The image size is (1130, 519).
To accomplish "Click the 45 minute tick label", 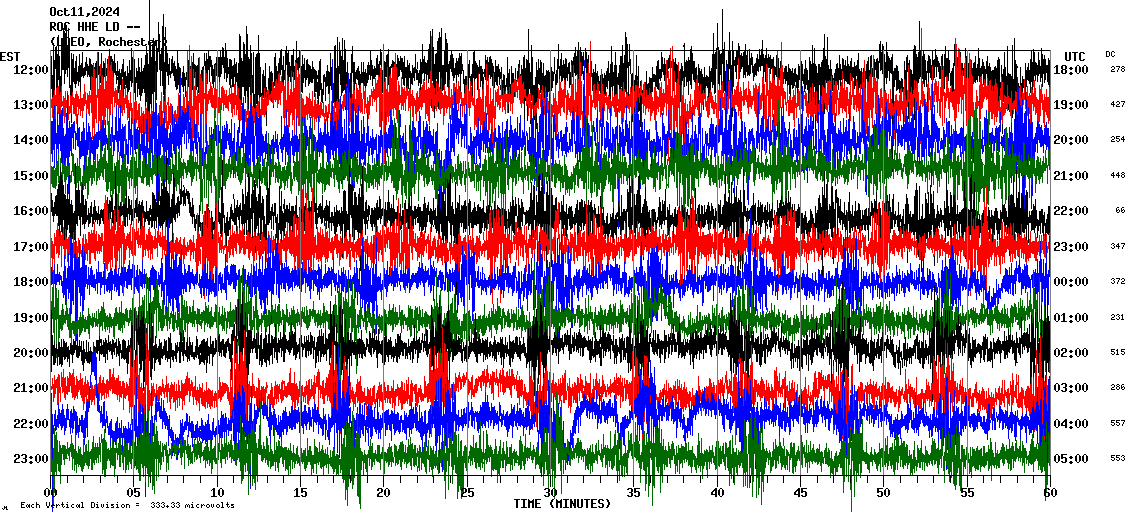I will (799, 493).
